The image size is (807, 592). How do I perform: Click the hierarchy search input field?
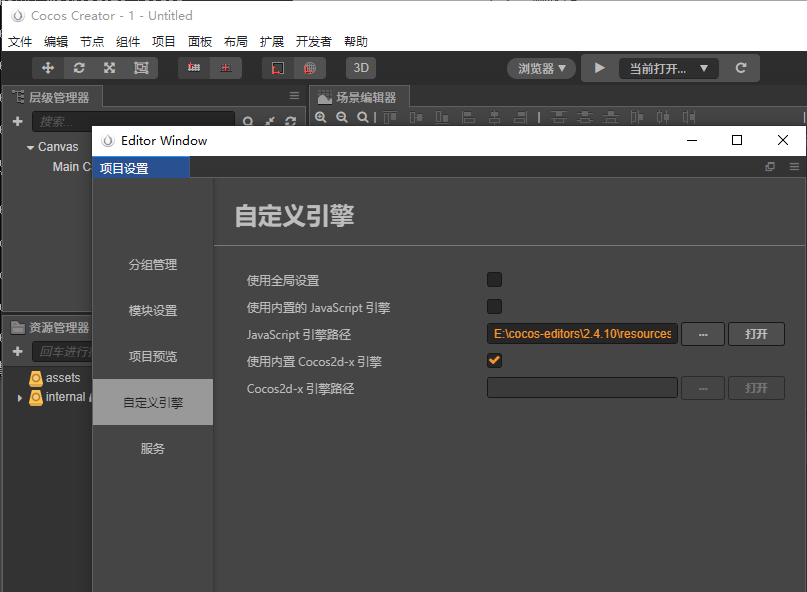coord(133,121)
